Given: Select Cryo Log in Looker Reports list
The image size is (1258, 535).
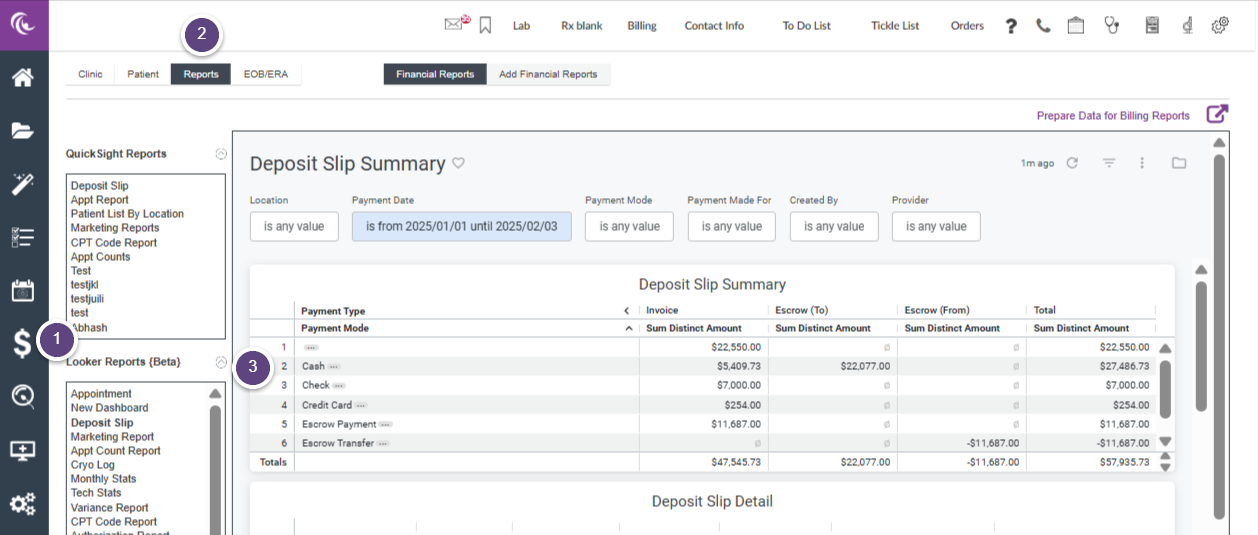Looking at the screenshot, I should pyautogui.click(x=92, y=465).
